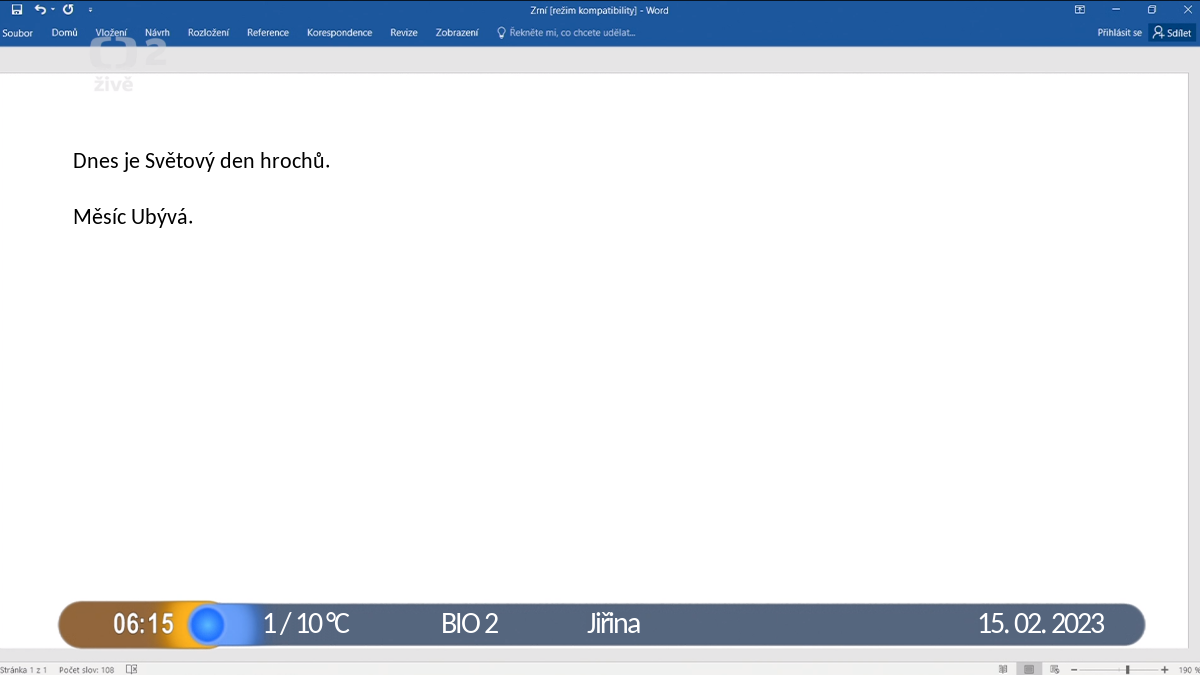This screenshot has width=1200, height=675.
Task: Switch to the Reference ribbon tab
Action: 268,33
